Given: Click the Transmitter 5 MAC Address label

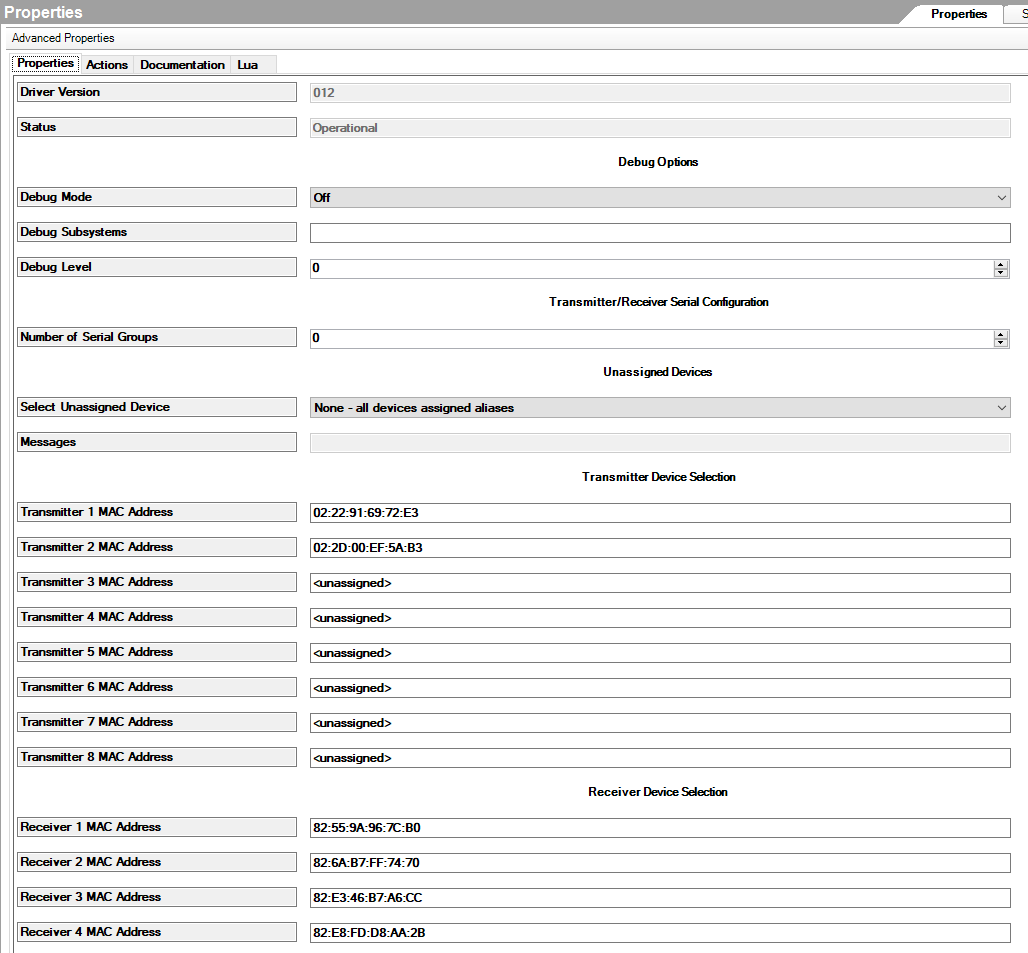Looking at the screenshot, I should coord(157,652).
